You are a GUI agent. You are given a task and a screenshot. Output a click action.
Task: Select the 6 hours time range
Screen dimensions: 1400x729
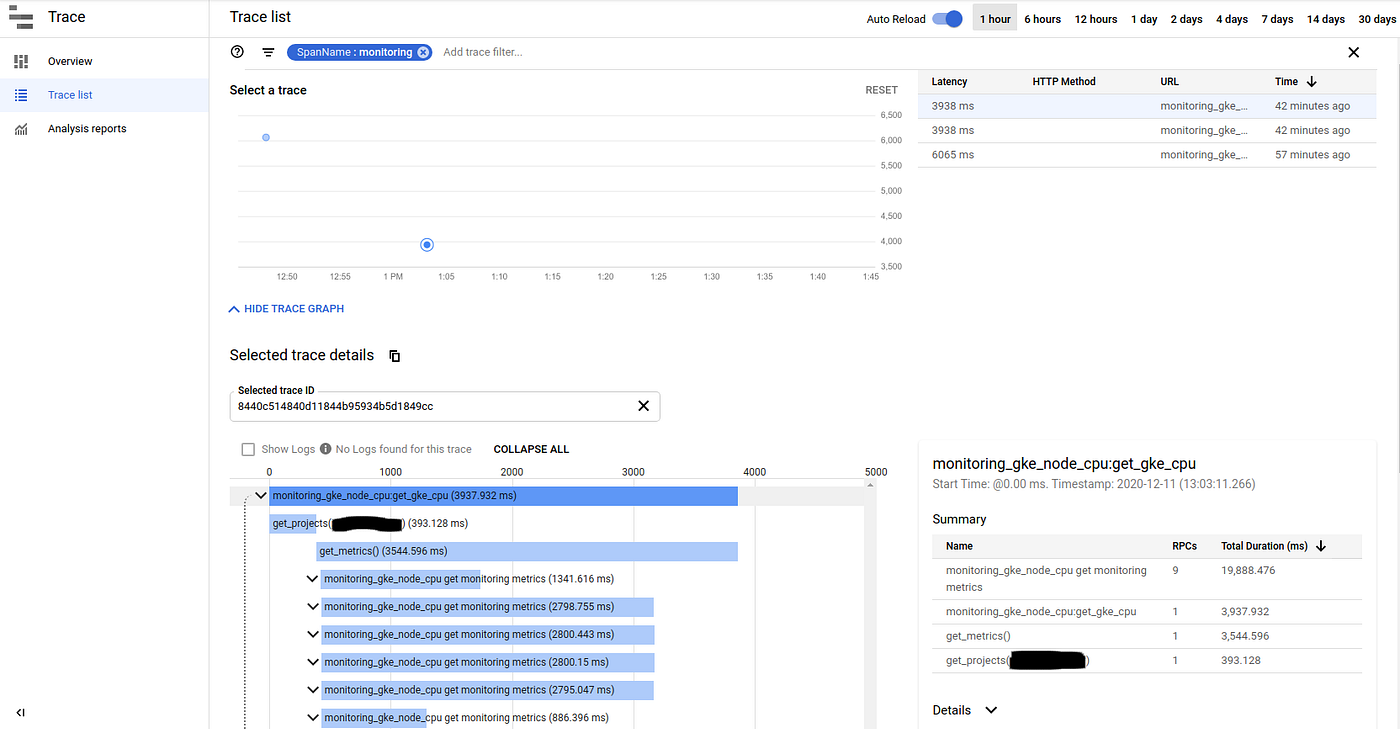click(1042, 19)
